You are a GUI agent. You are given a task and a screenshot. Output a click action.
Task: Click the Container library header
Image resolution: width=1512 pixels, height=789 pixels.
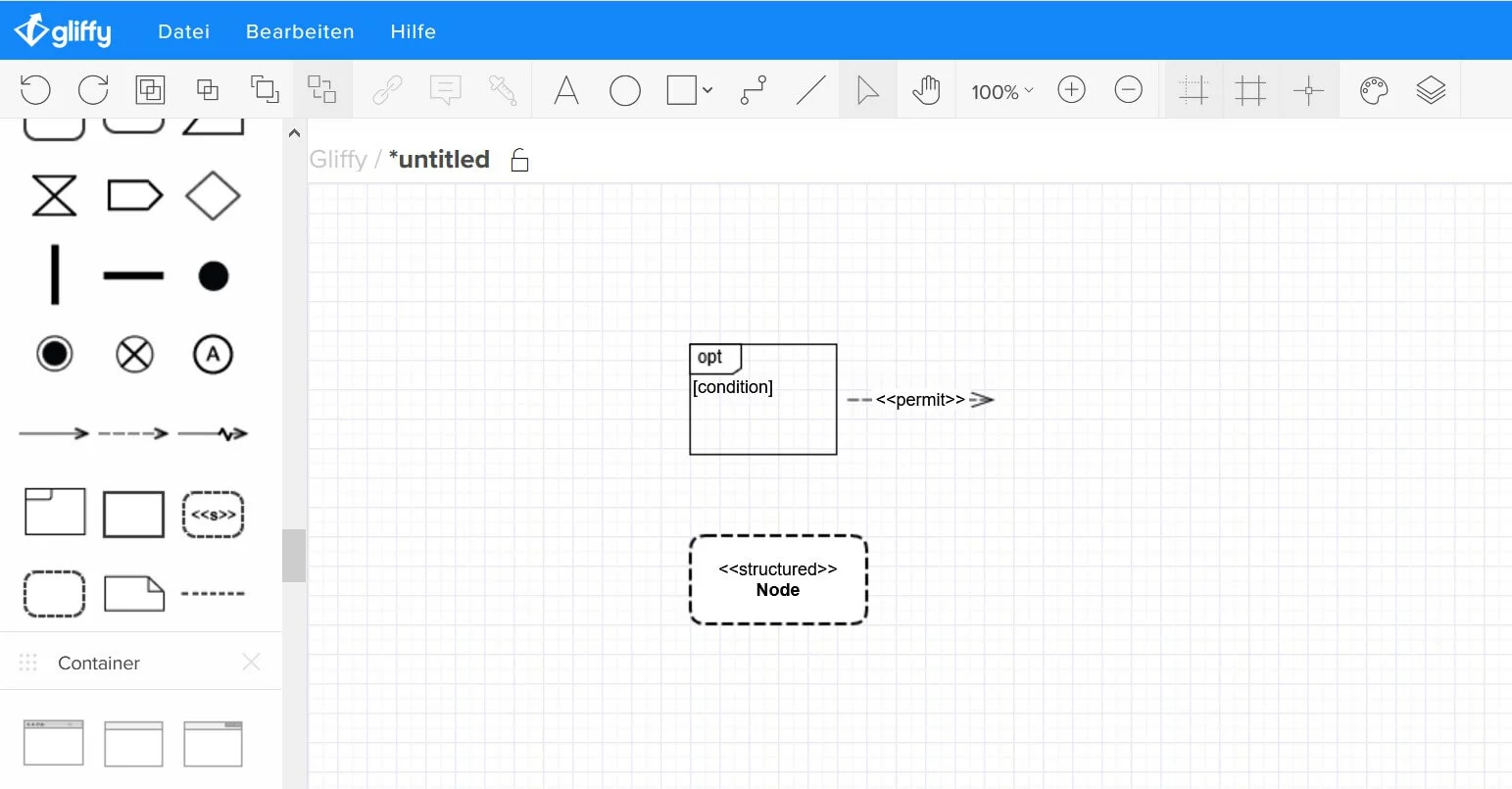[141, 663]
